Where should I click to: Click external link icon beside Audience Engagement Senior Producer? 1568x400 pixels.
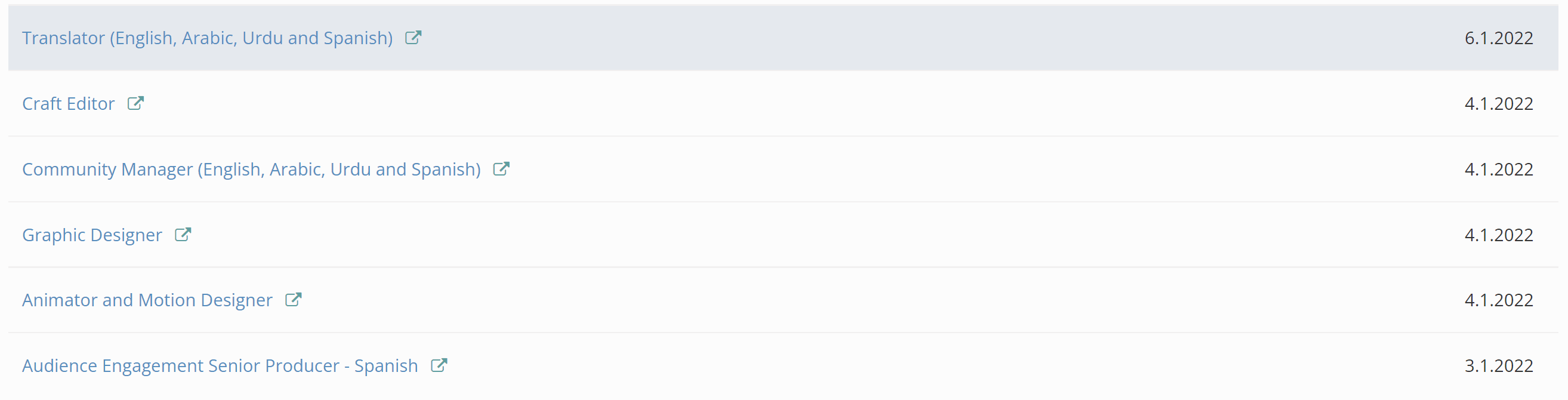pyautogui.click(x=439, y=365)
